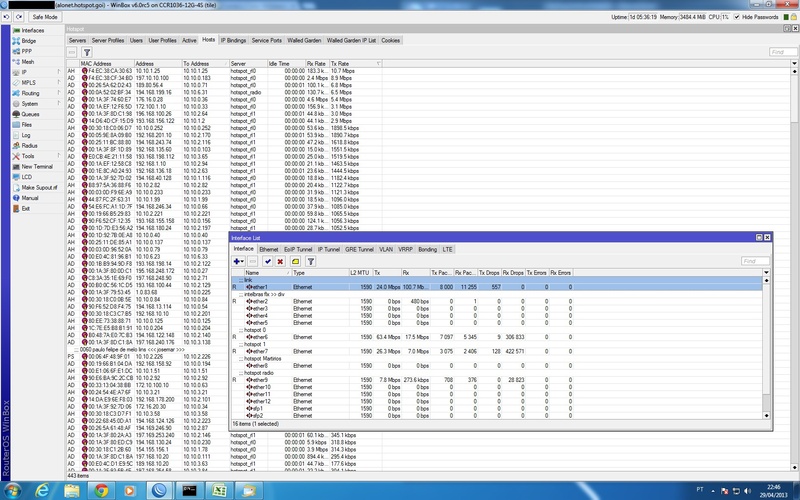The height and width of the screenshot is (500, 800).
Task: Click the yellow comment icon in Interface List
Action: [x=295, y=261]
